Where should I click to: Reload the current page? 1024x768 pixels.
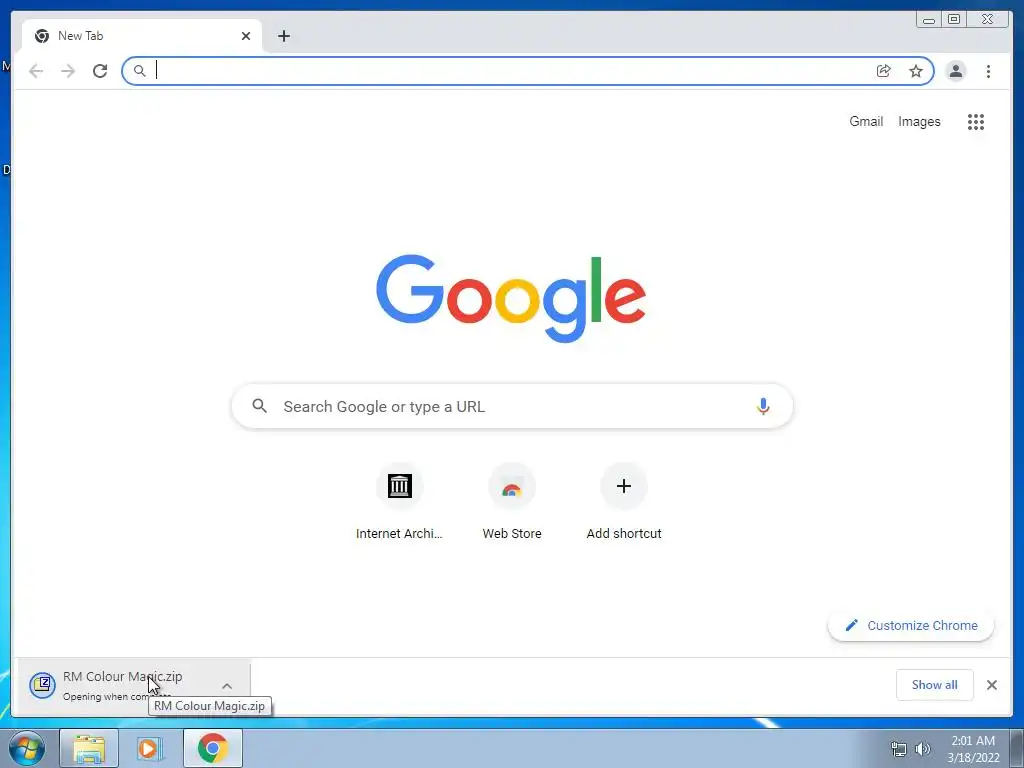[x=100, y=71]
